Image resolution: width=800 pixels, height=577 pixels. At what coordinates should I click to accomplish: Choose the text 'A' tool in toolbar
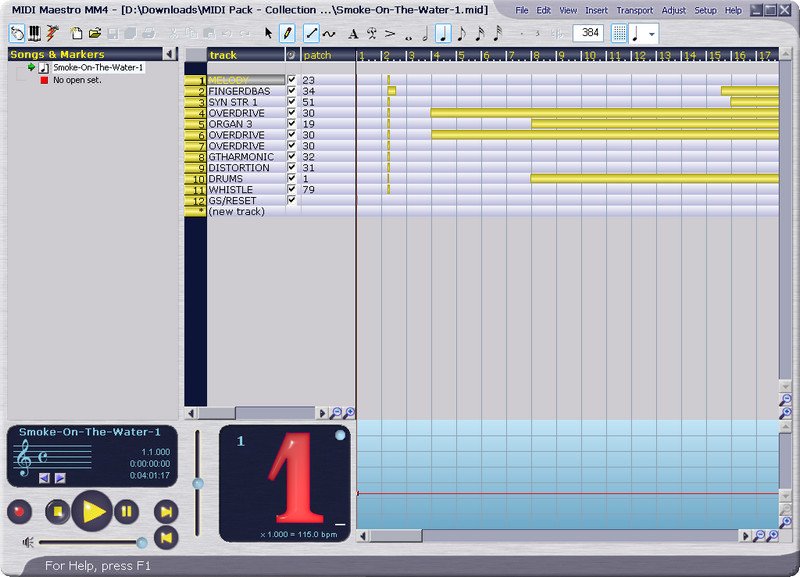[353, 33]
